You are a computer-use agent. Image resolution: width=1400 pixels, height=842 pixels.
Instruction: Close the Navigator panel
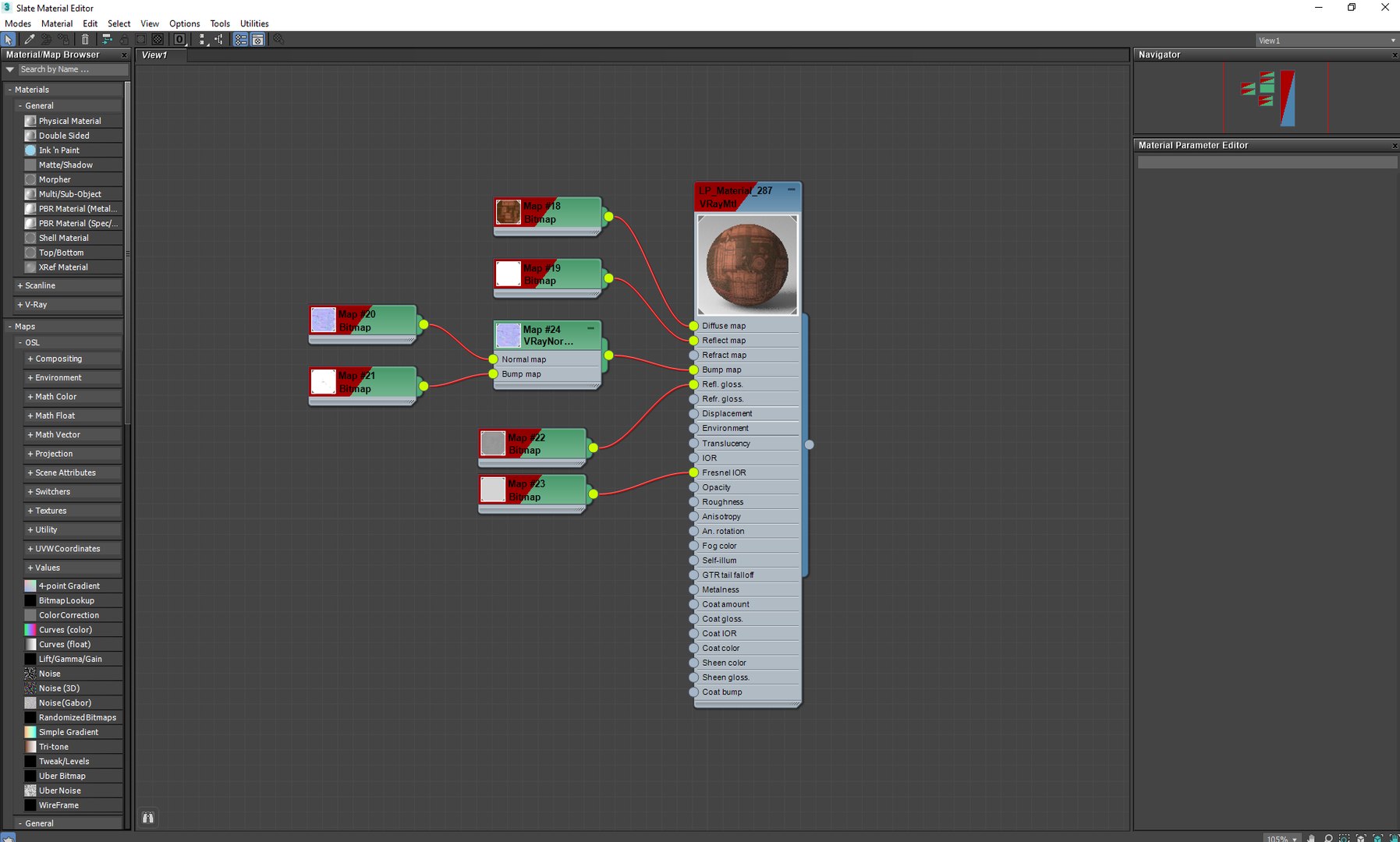click(1395, 55)
